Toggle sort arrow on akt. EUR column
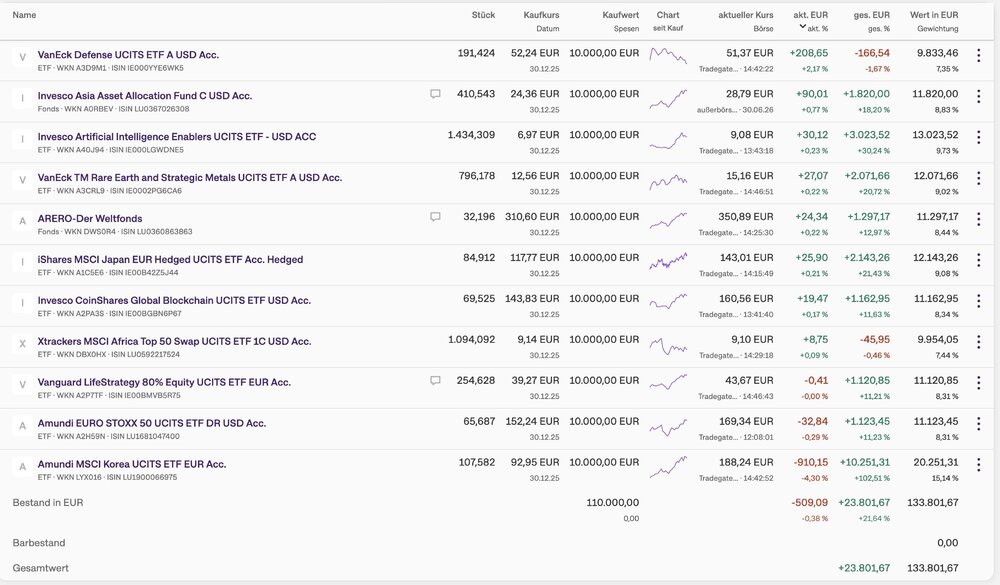 coord(802,27)
